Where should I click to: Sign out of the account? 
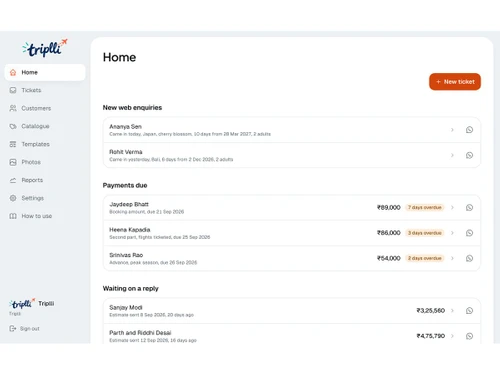click(24, 329)
